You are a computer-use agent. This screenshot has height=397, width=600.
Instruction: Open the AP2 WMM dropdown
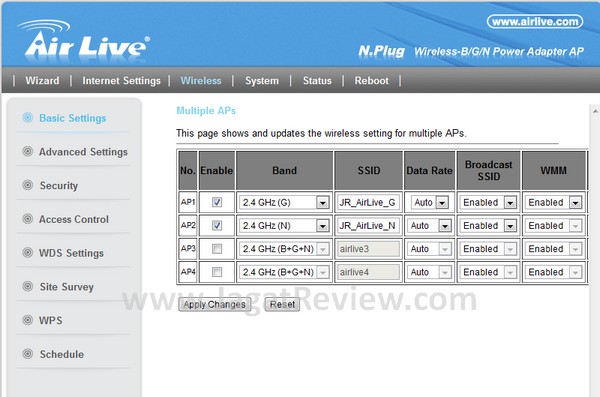click(553, 226)
